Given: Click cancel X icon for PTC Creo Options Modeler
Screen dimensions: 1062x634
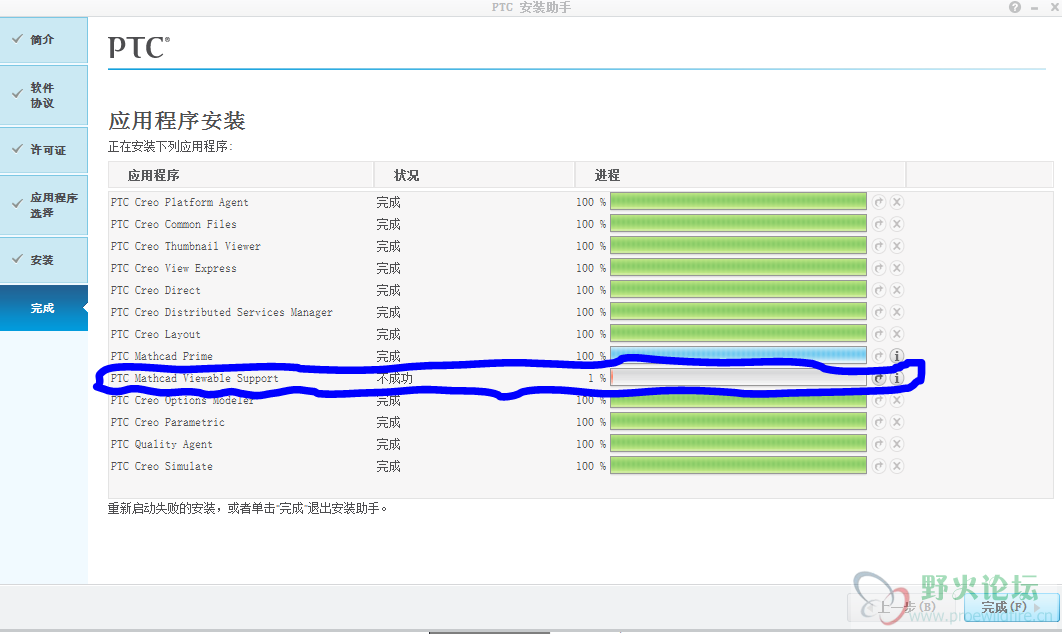Looking at the screenshot, I should pos(897,400).
